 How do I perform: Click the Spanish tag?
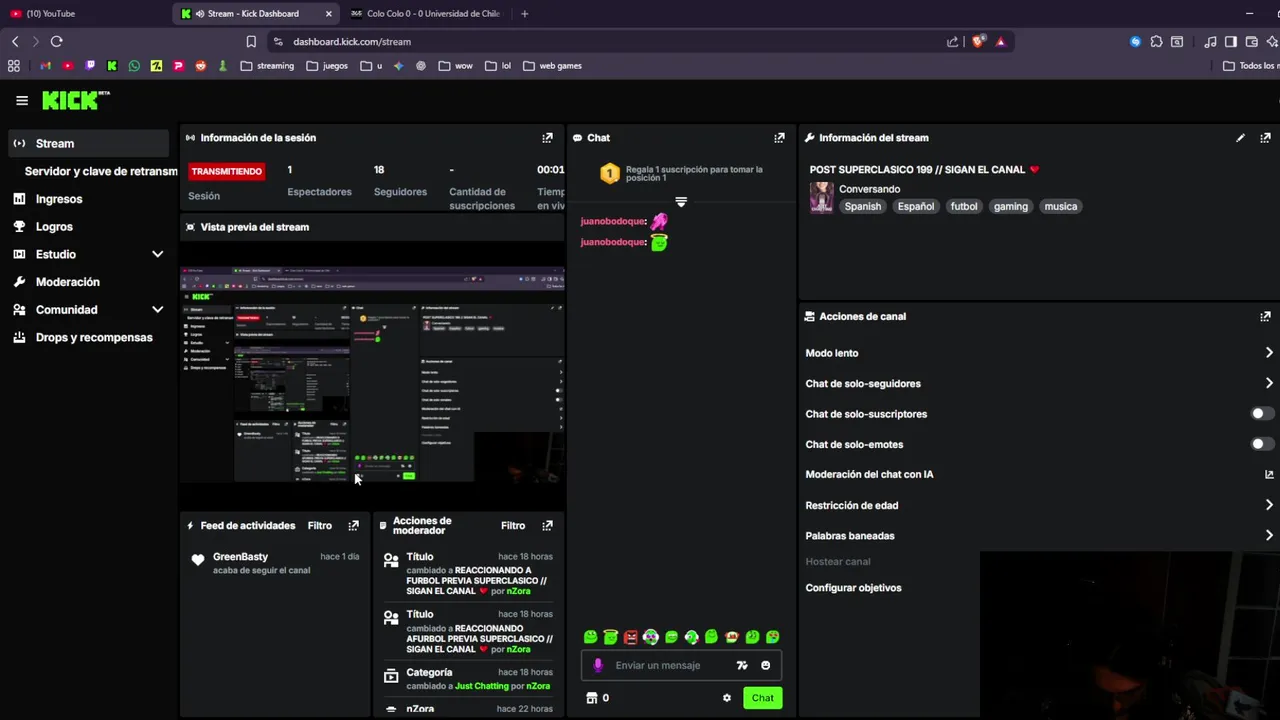[x=863, y=206]
